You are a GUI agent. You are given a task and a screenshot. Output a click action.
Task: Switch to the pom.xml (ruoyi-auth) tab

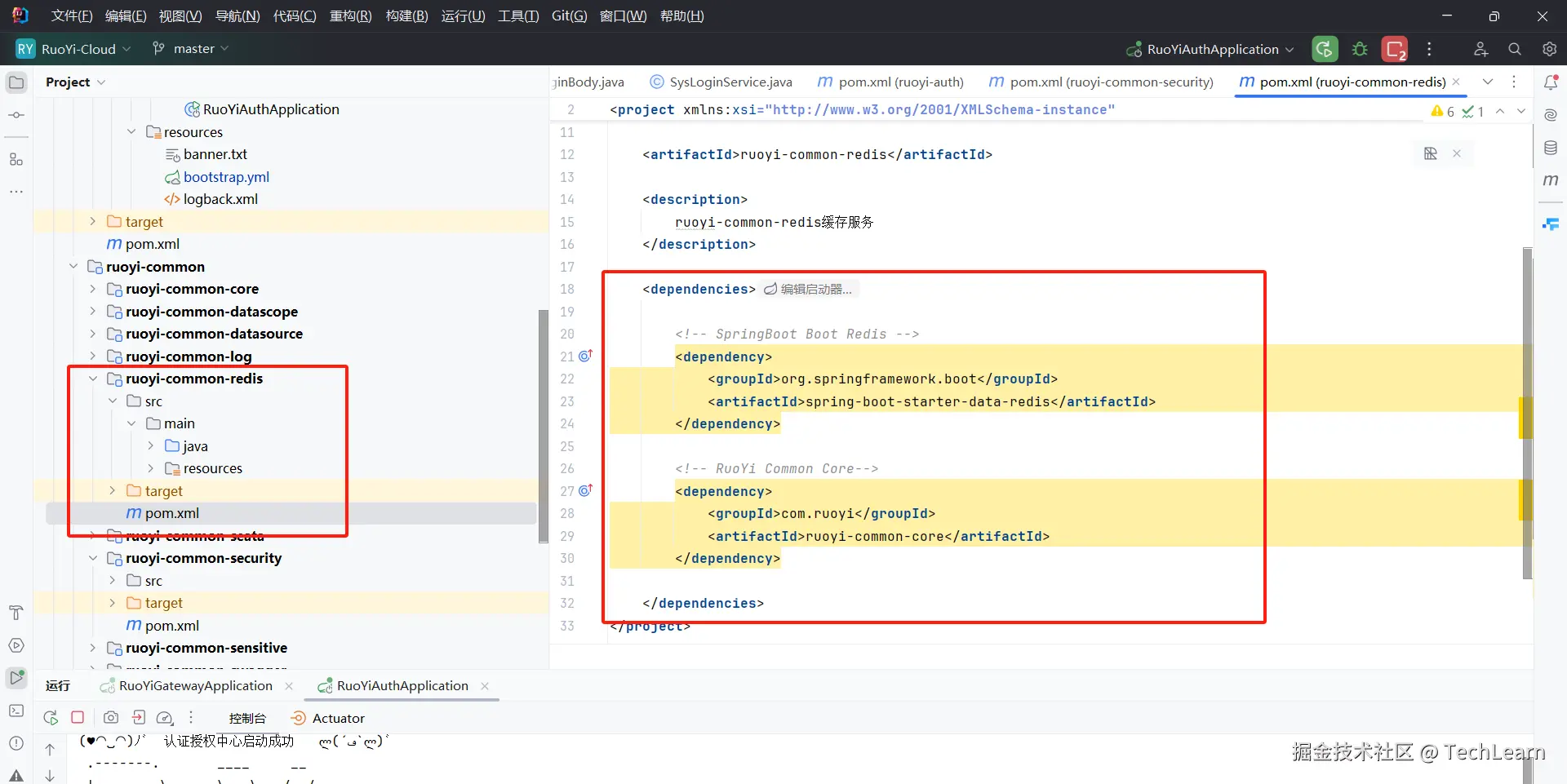(891, 82)
